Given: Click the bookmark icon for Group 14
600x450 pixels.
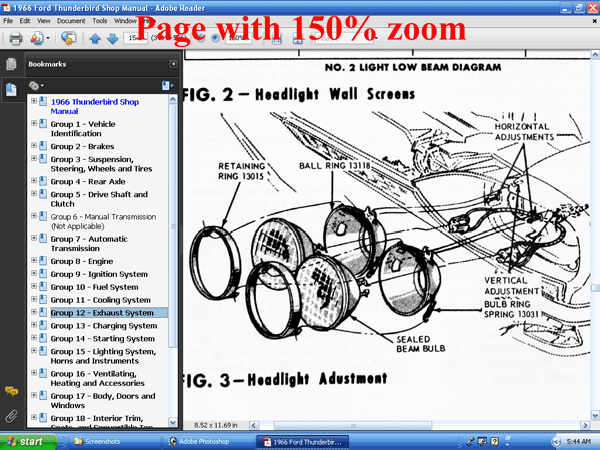Looking at the screenshot, I should (x=43, y=338).
